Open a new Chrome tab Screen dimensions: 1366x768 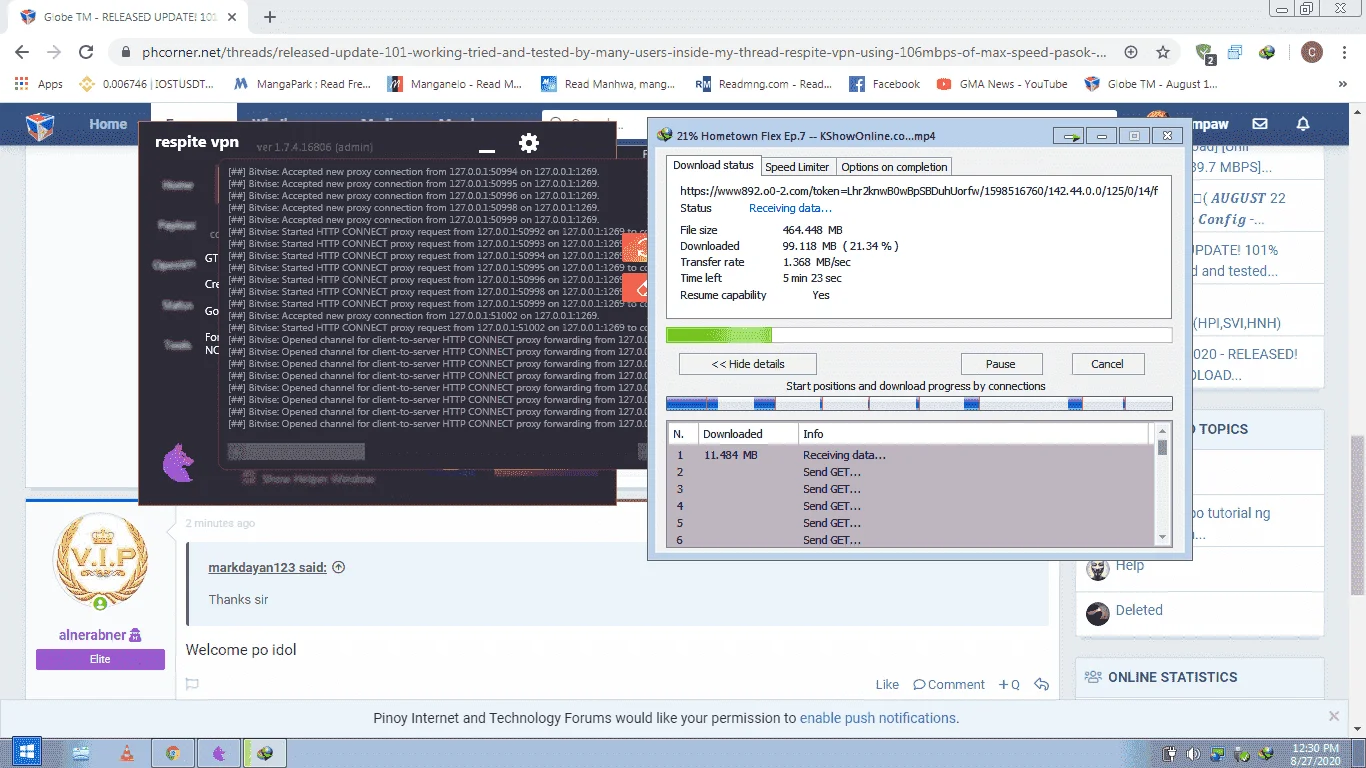coord(270,17)
